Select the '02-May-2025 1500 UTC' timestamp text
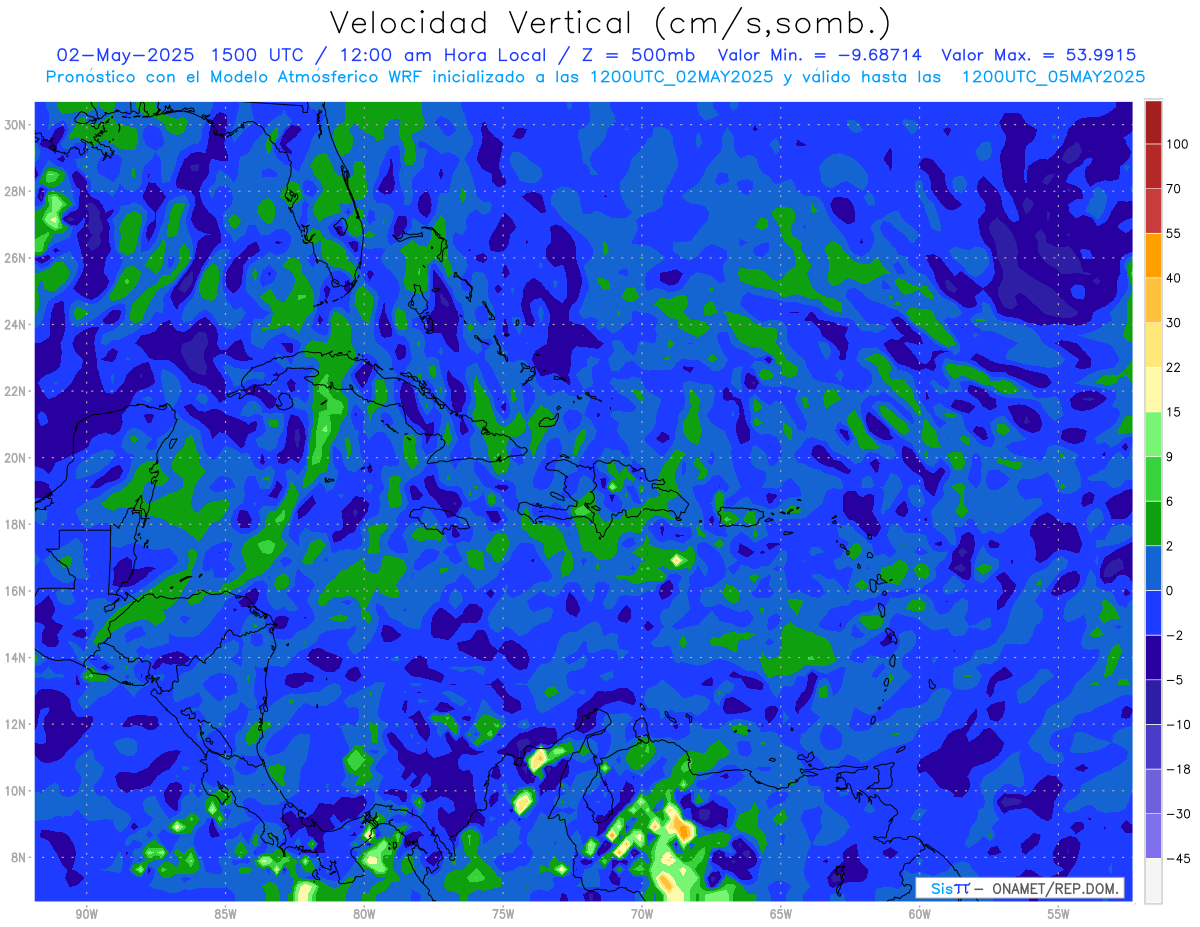 (x=179, y=55)
